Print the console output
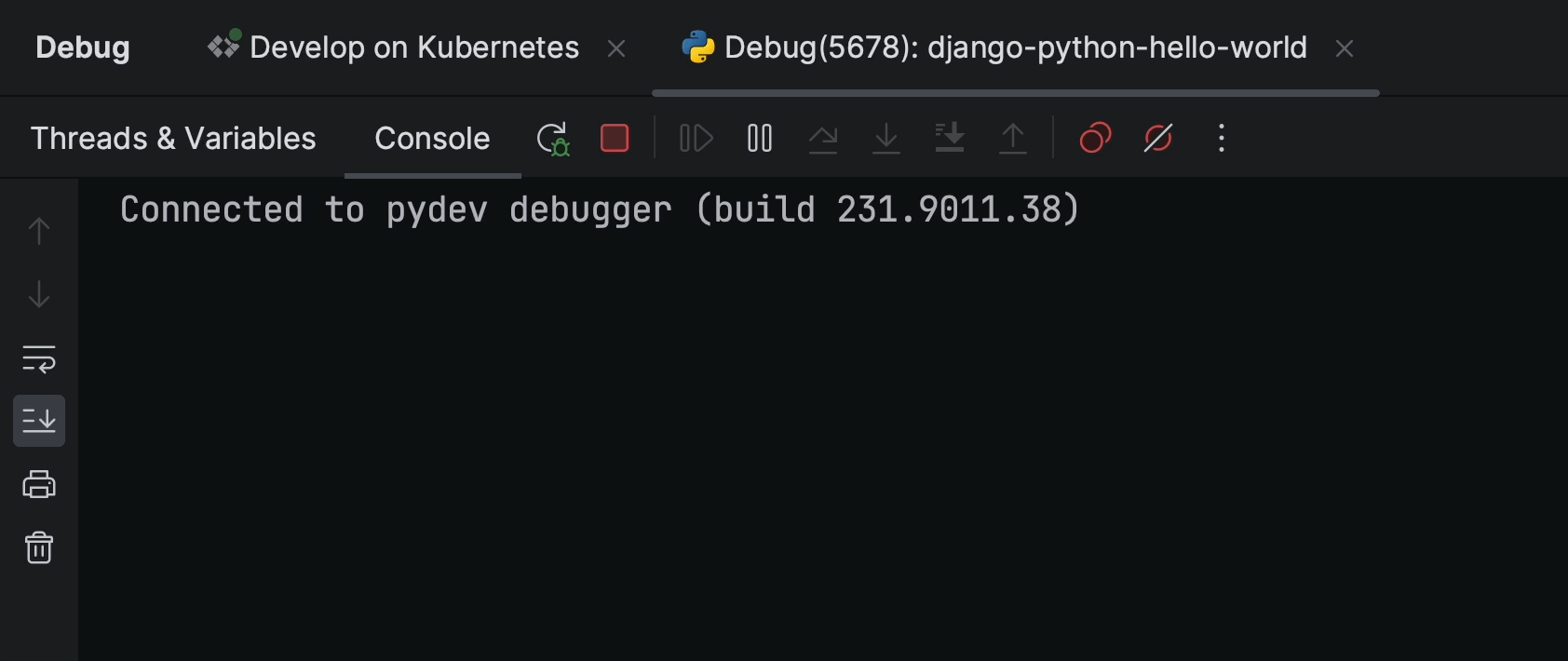The image size is (1568, 661). coord(39,484)
